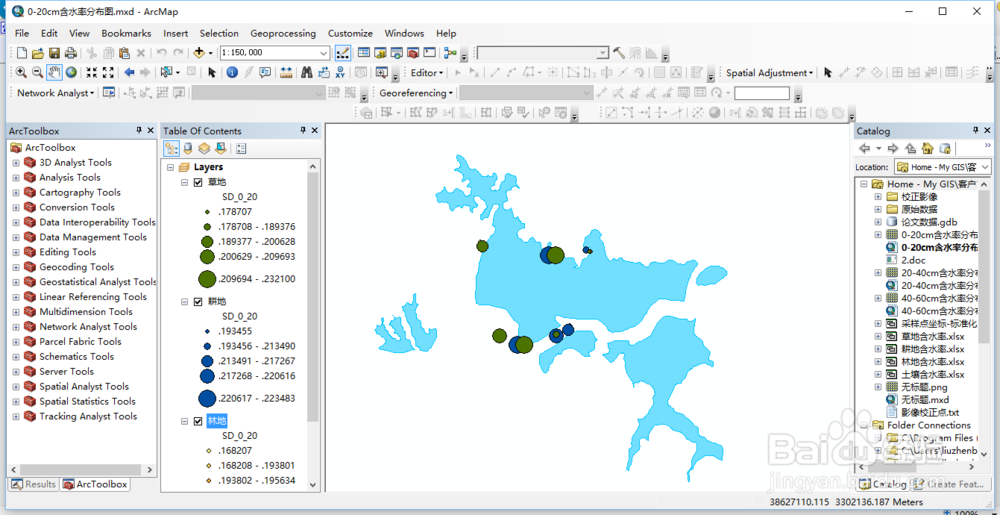
Task: Click green symbol for .189377 - .200628
Action: pos(207,242)
